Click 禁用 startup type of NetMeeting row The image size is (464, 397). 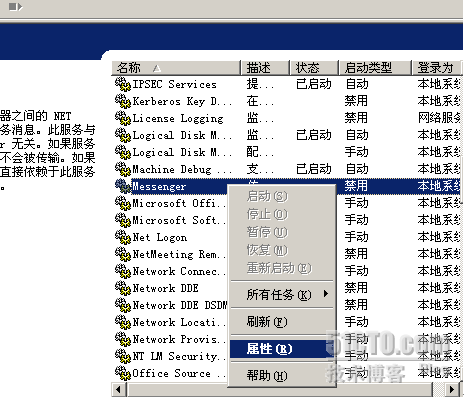[356, 254]
